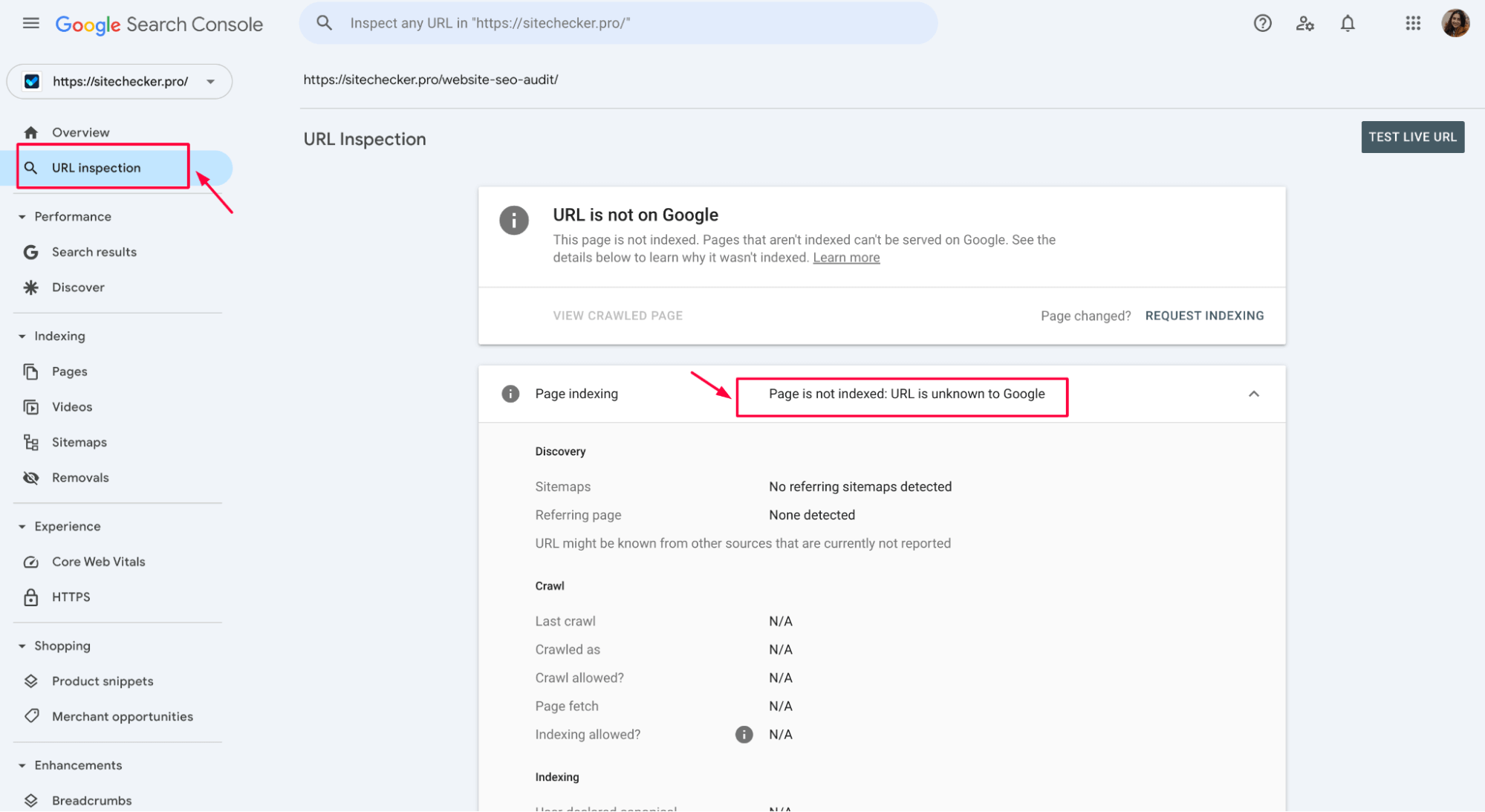The height and width of the screenshot is (812, 1485).
Task: Click 'Page is not indexed: URL is unknown to Google'
Action: pos(906,394)
